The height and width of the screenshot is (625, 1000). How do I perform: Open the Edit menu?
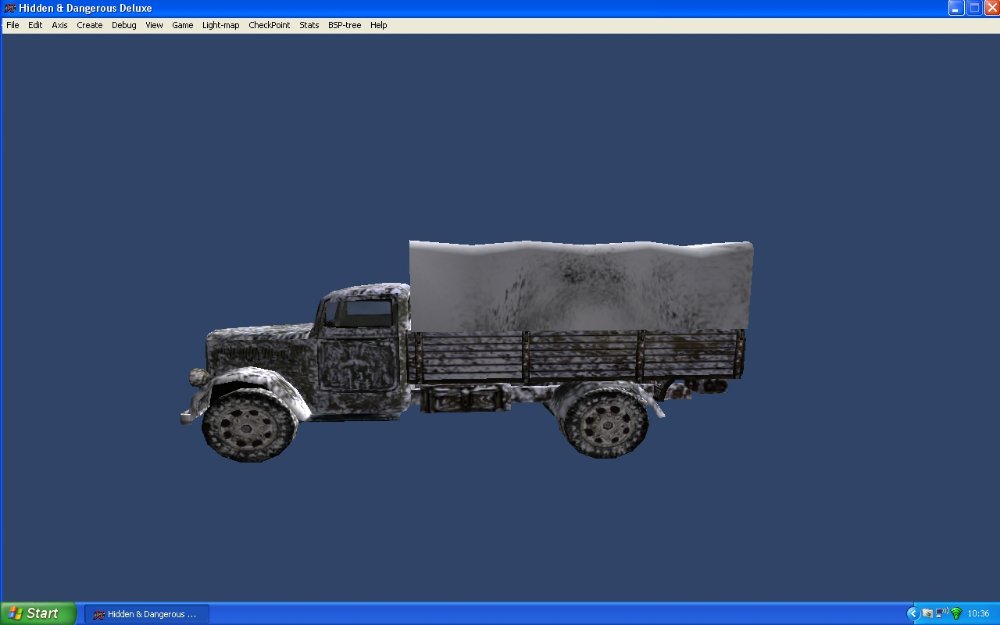35,25
